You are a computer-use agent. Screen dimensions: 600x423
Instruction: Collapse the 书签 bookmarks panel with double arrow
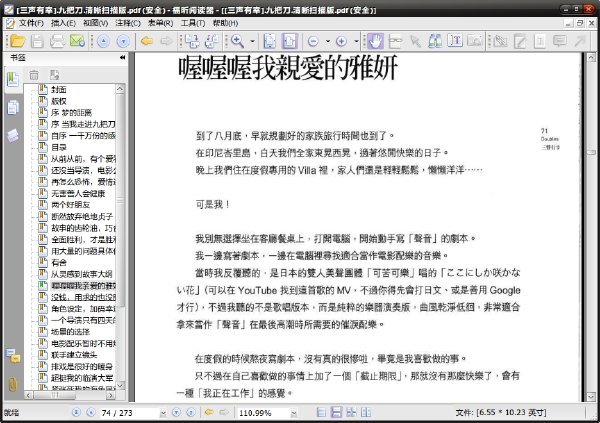[x=122, y=58]
